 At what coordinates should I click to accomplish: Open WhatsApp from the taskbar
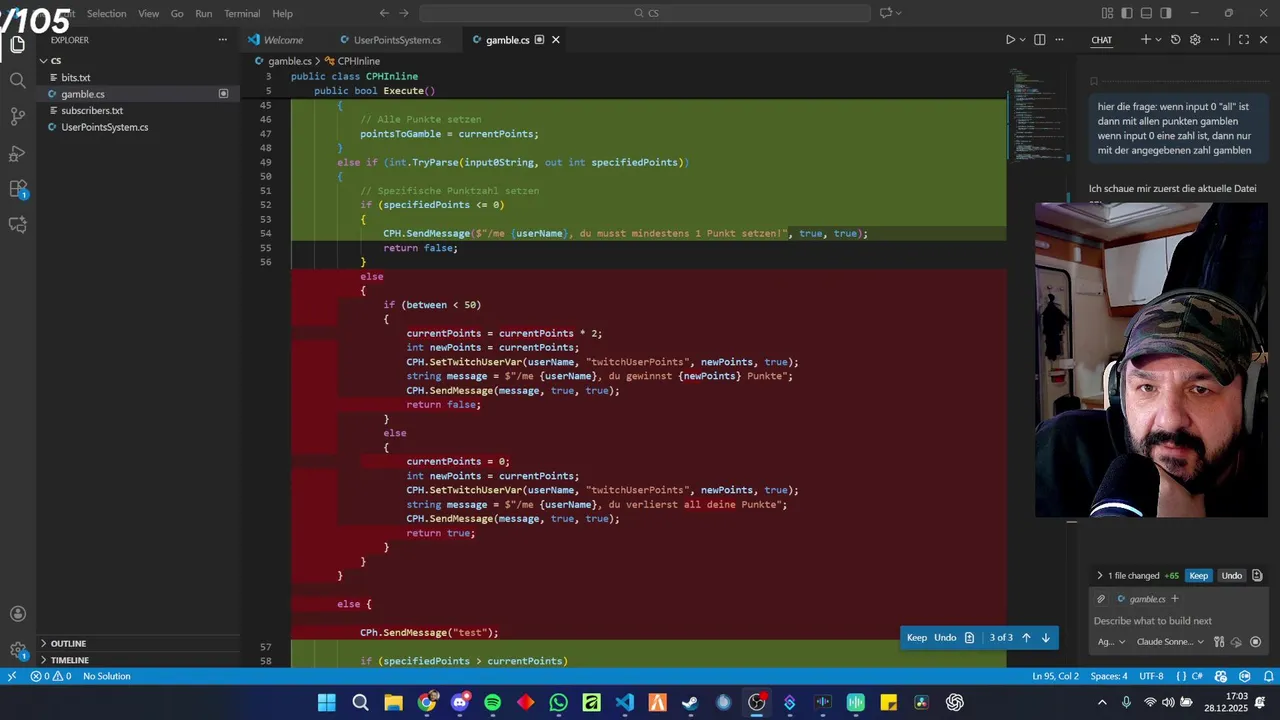(x=558, y=702)
